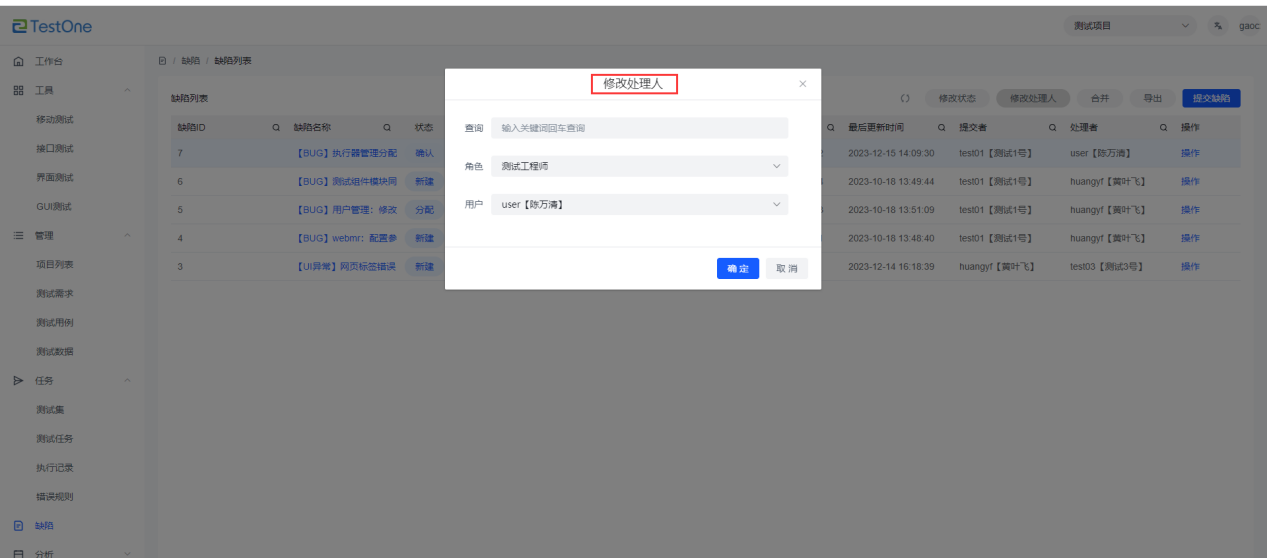Click the 查询 keyword search field
This screenshot has height=558, width=1267.
(639, 128)
